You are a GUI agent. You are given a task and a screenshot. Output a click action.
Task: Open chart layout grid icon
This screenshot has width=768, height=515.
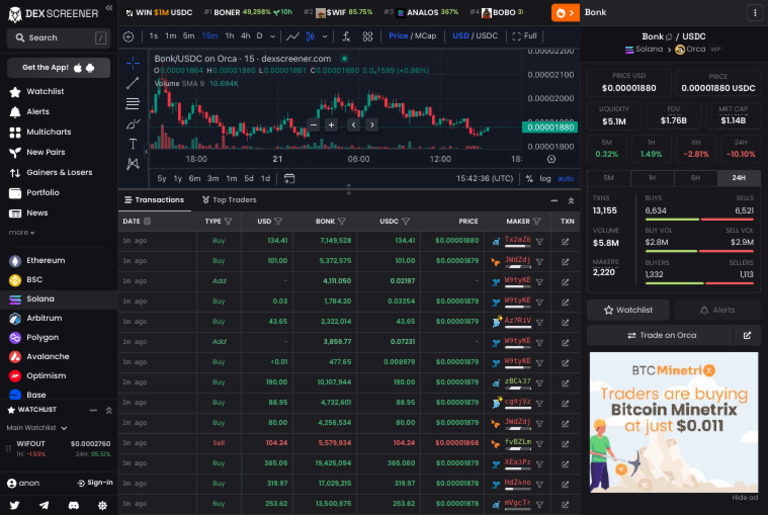coord(367,36)
